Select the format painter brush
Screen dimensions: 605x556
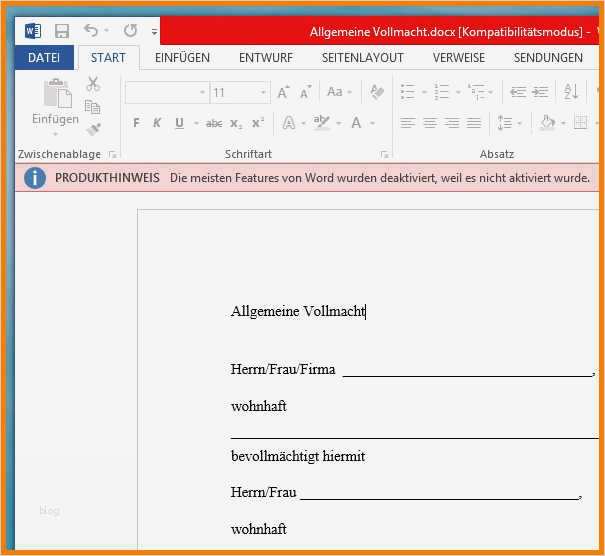point(93,129)
